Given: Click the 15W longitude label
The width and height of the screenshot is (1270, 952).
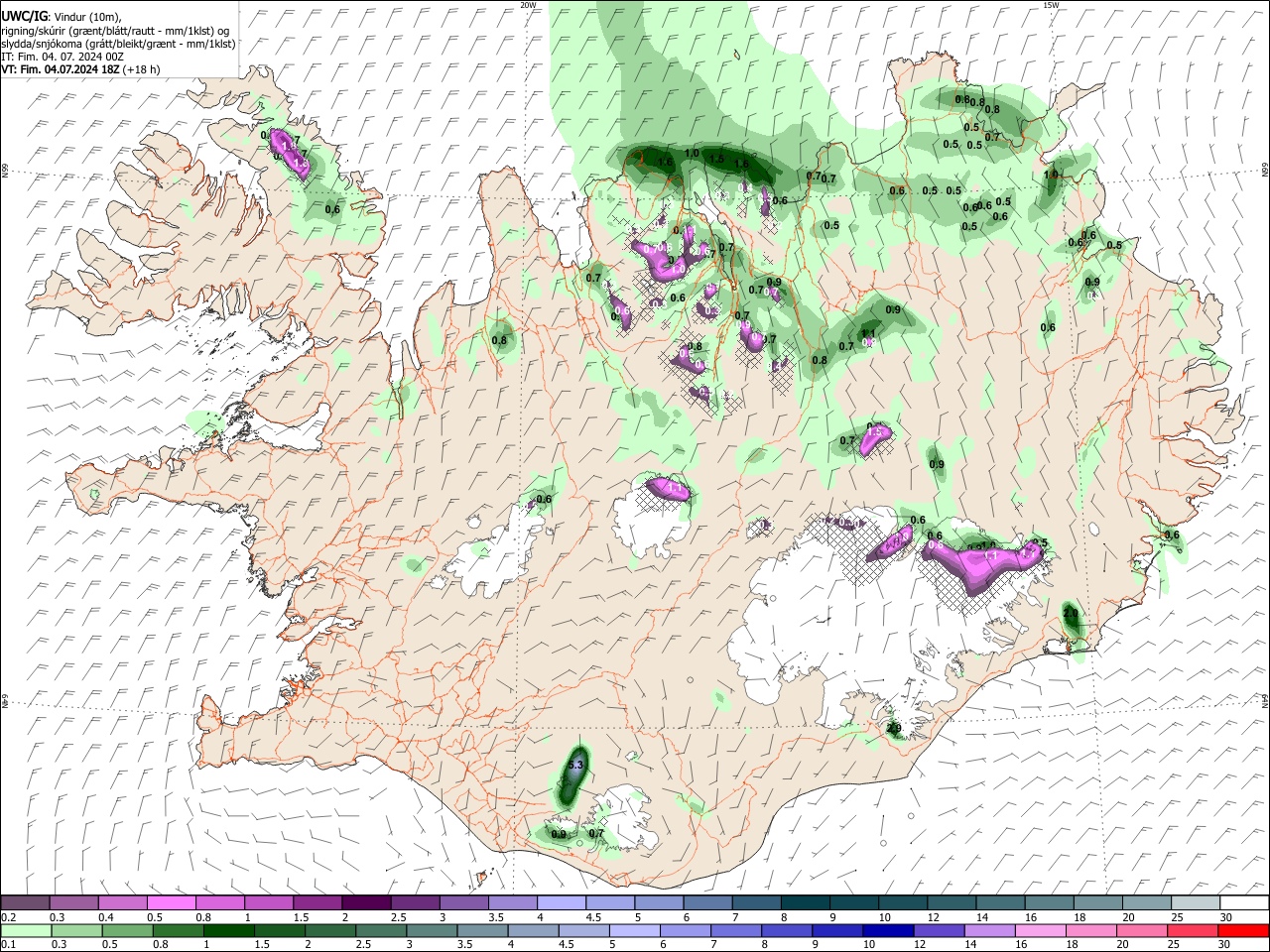Looking at the screenshot, I should click(1051, 5).
